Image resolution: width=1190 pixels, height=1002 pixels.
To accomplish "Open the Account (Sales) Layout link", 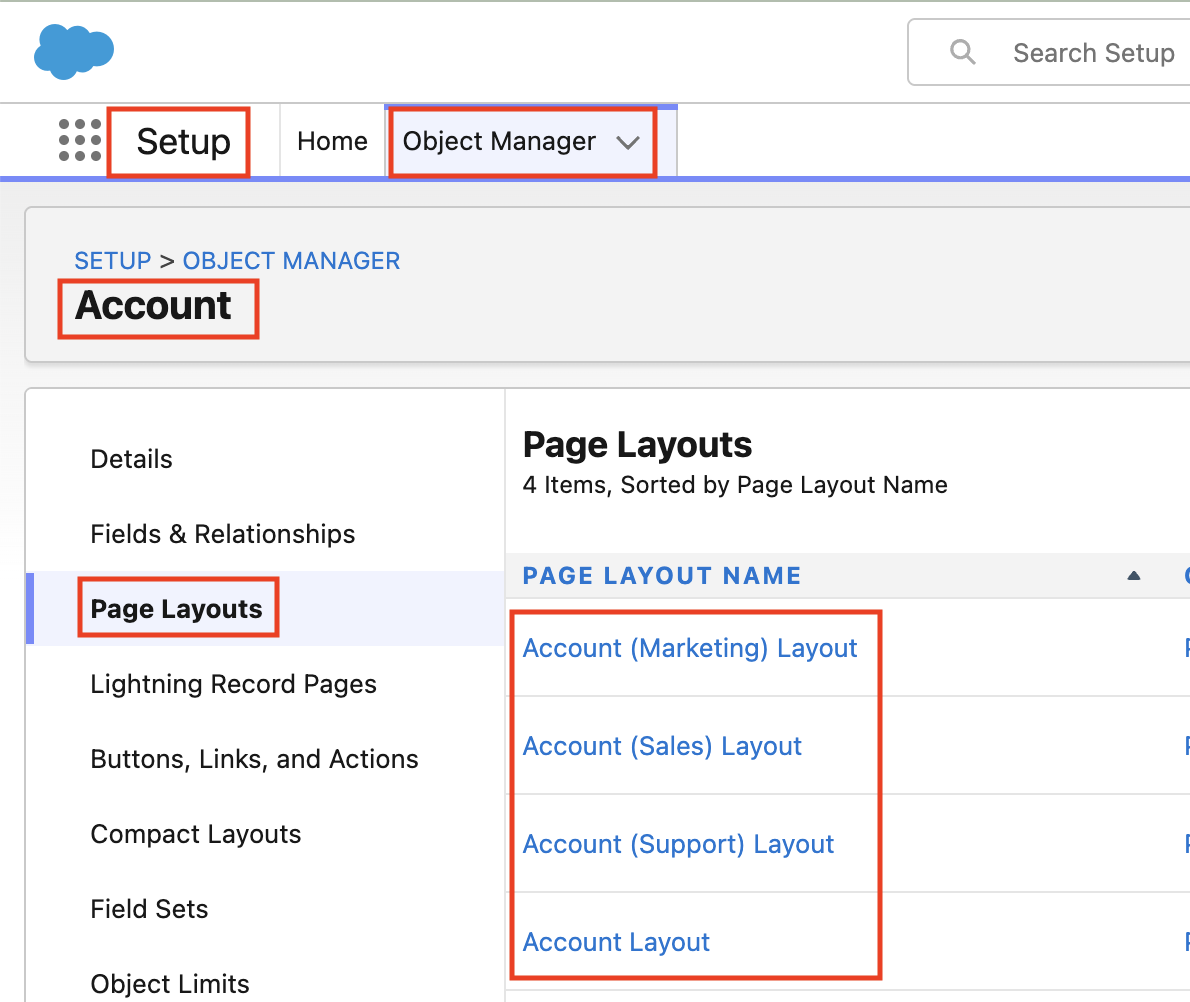I will pyautogui.click(x=662, y=746).
